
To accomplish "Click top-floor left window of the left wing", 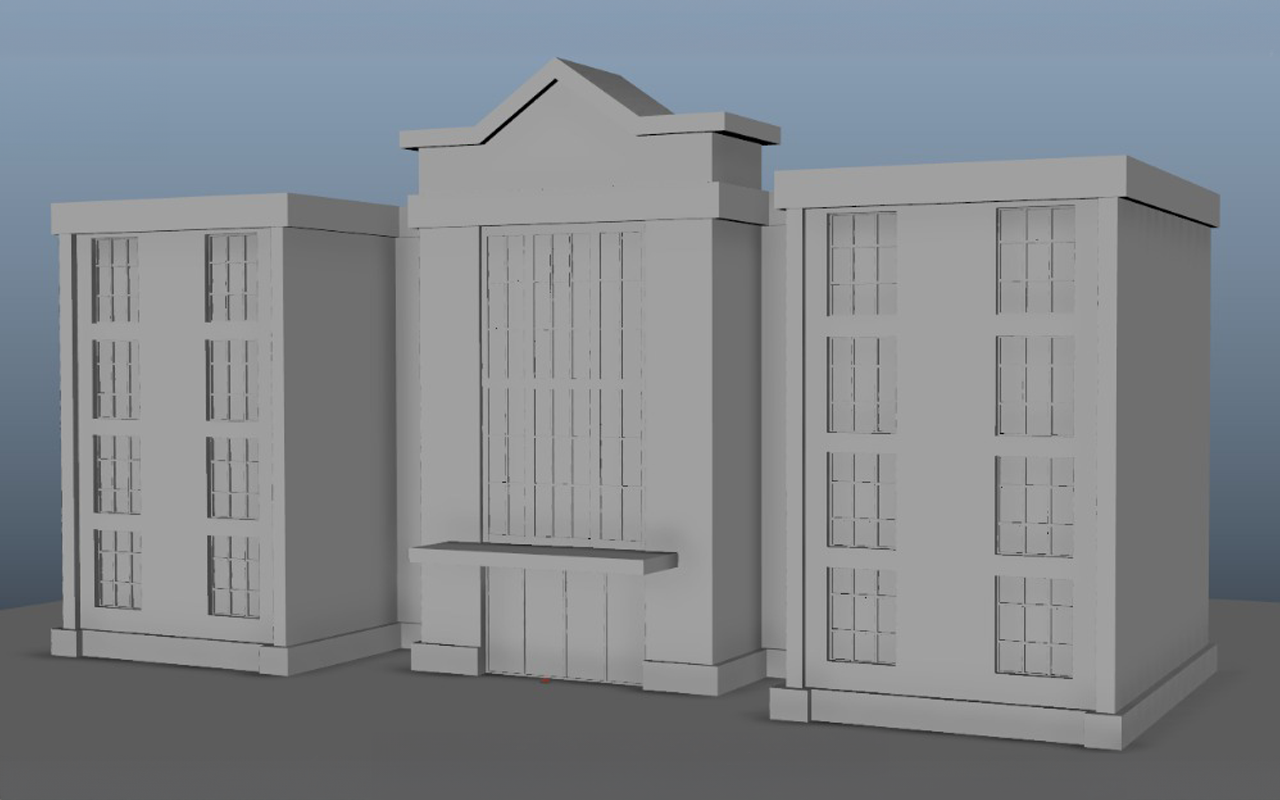I will [x=115, y=280].
